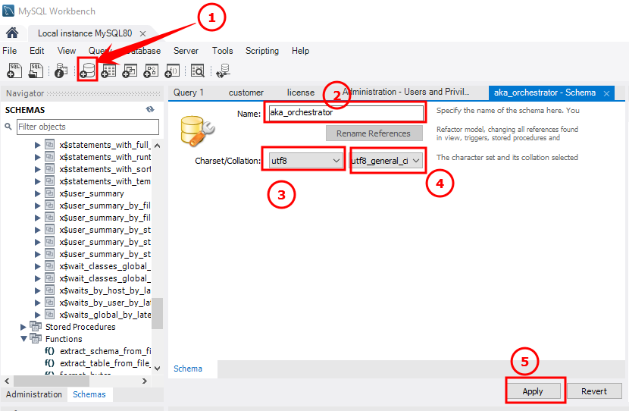Click the Filter objects search box

click(x=87, y=127)
